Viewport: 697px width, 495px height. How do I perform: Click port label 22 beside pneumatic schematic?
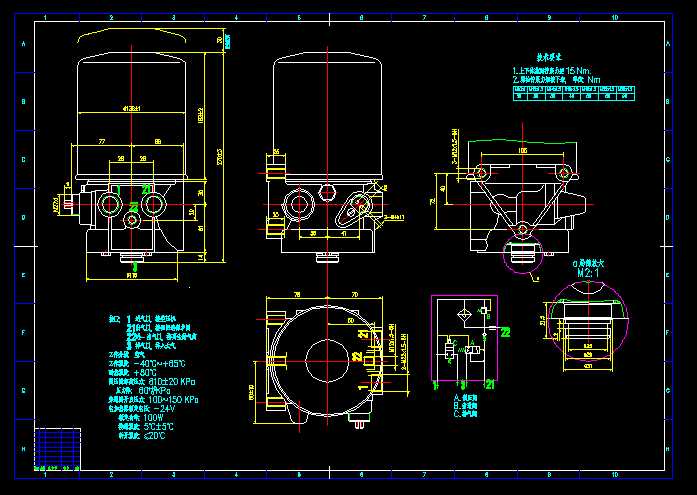tap(505, 332)
